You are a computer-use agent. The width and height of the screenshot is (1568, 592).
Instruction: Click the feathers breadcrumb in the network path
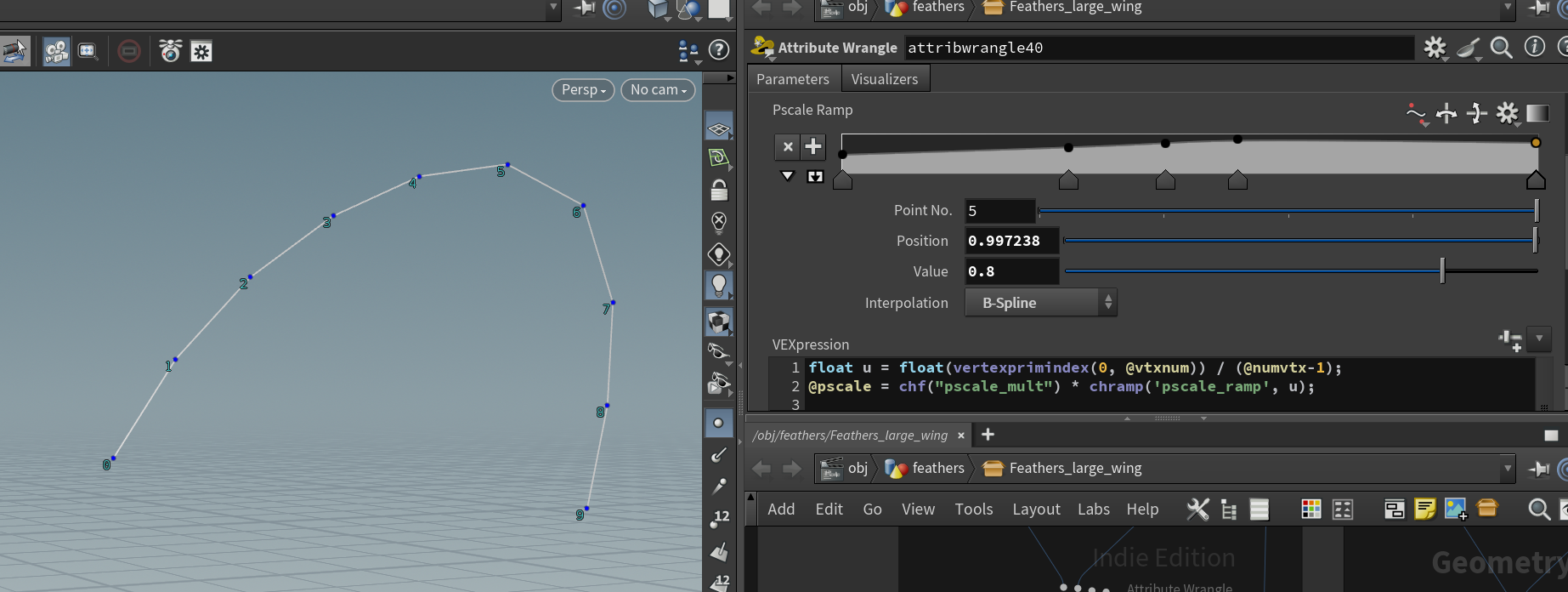click(x=937, y=468)
